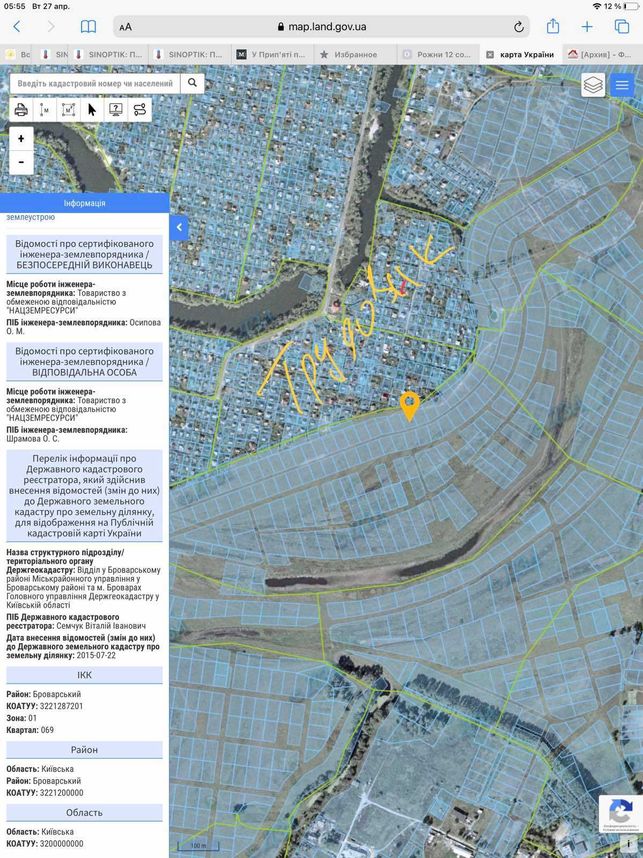Focus the cadastral number search field

click(95, 83)
